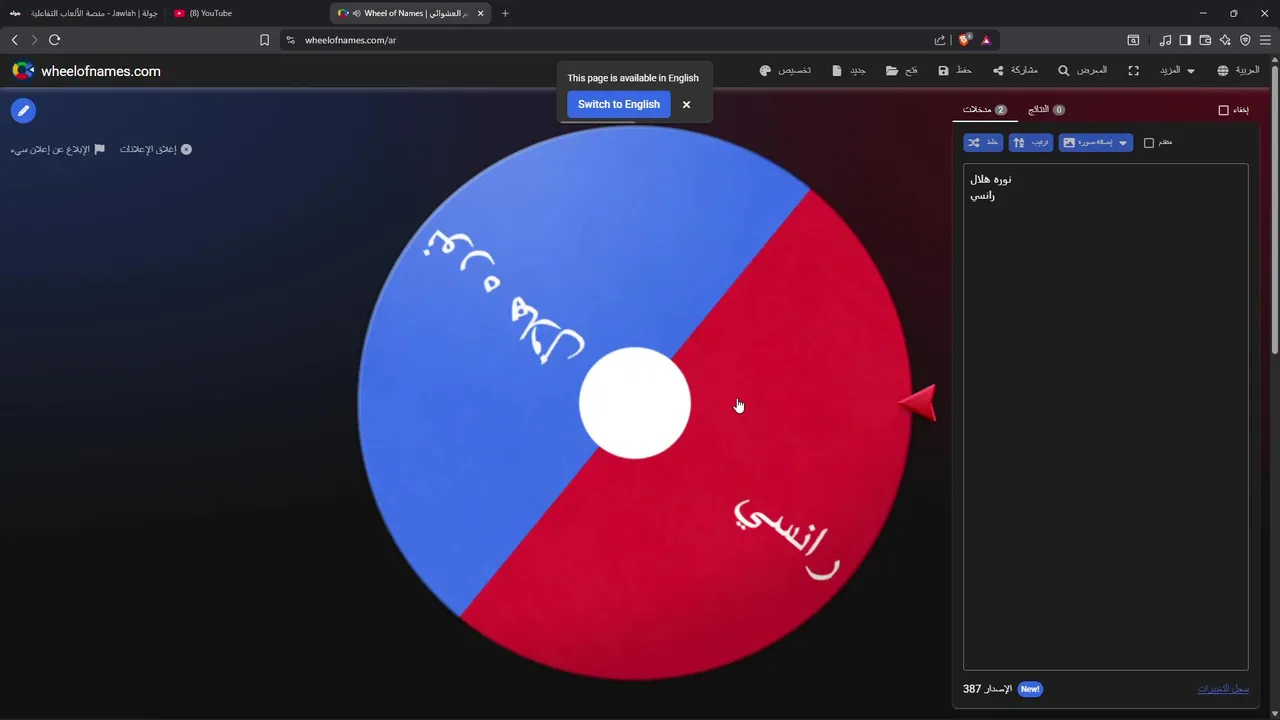1280x720 pixels.
Task: Click the page vertical scrollbar
Action: (1275, 210)
